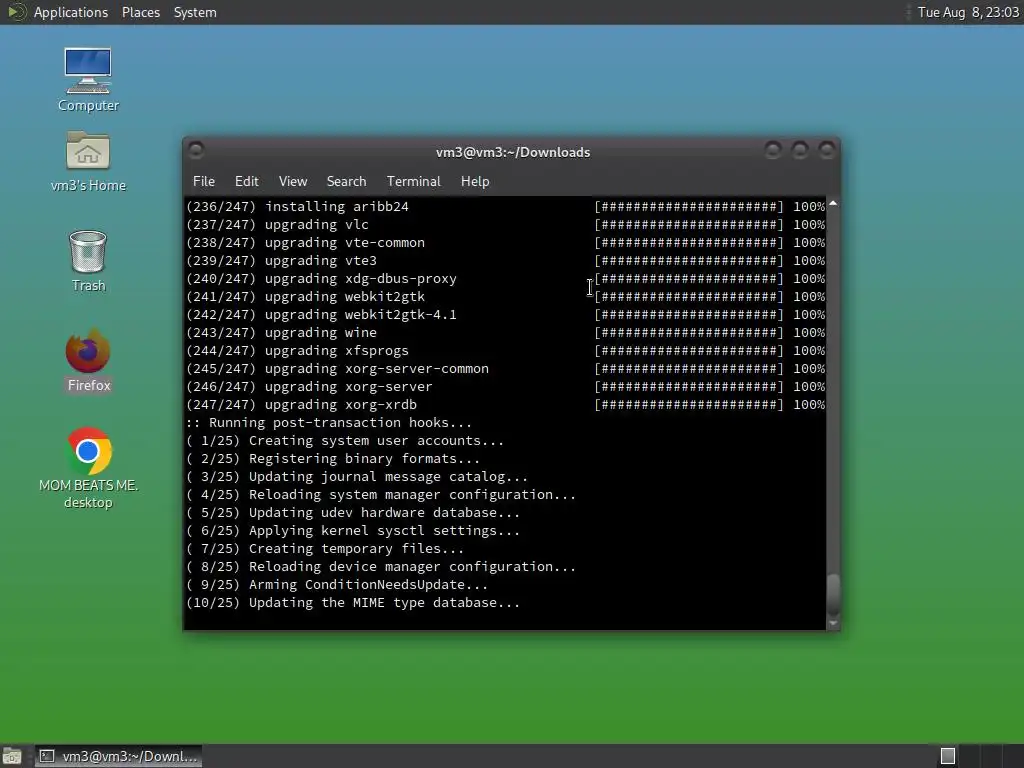The height and width of the screenshot is (768, 1024).
Task: Maximize the terminal window
Action: (x=800, y=151)
